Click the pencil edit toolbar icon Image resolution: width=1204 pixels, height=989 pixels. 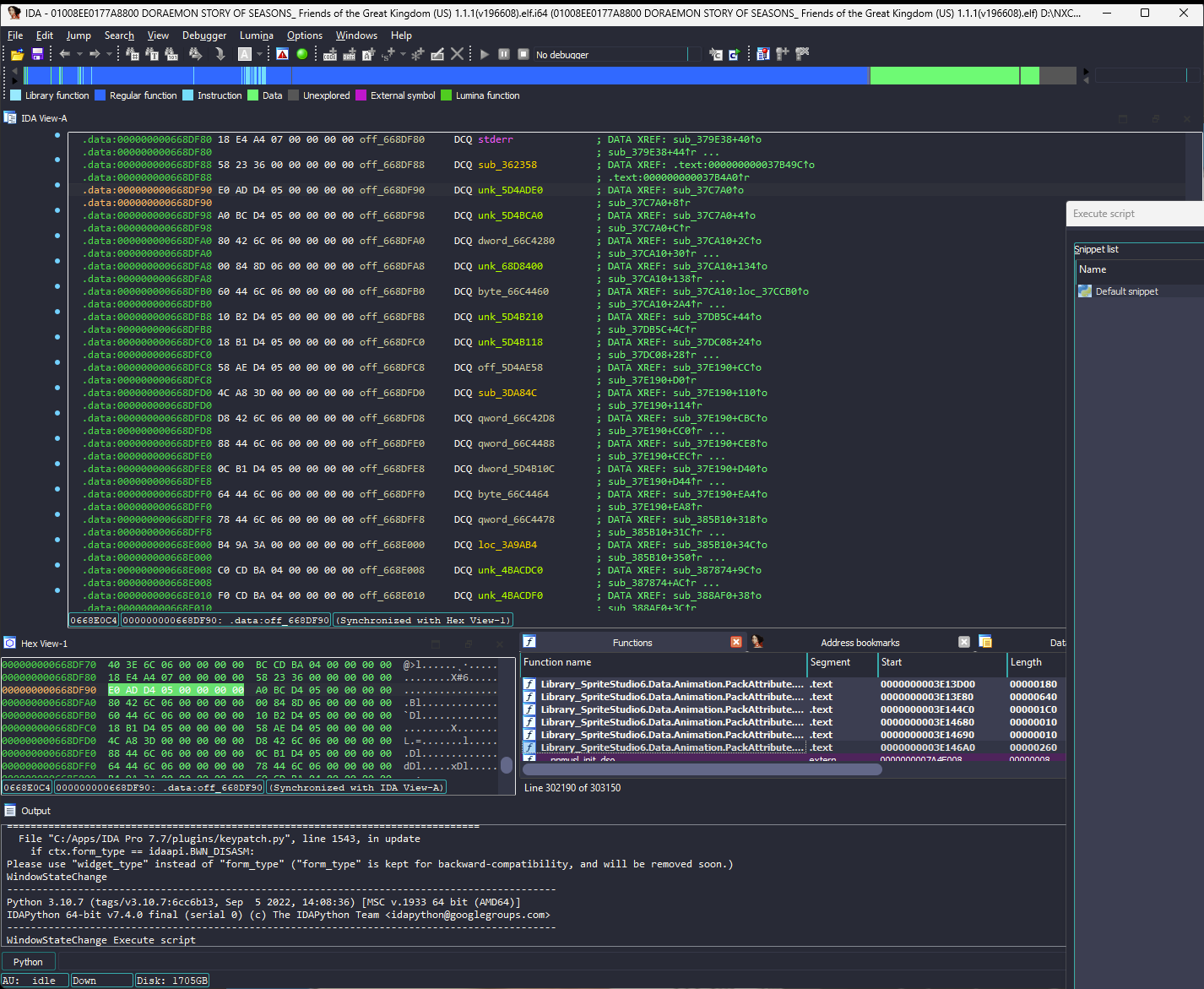click(x=437, y=54)
